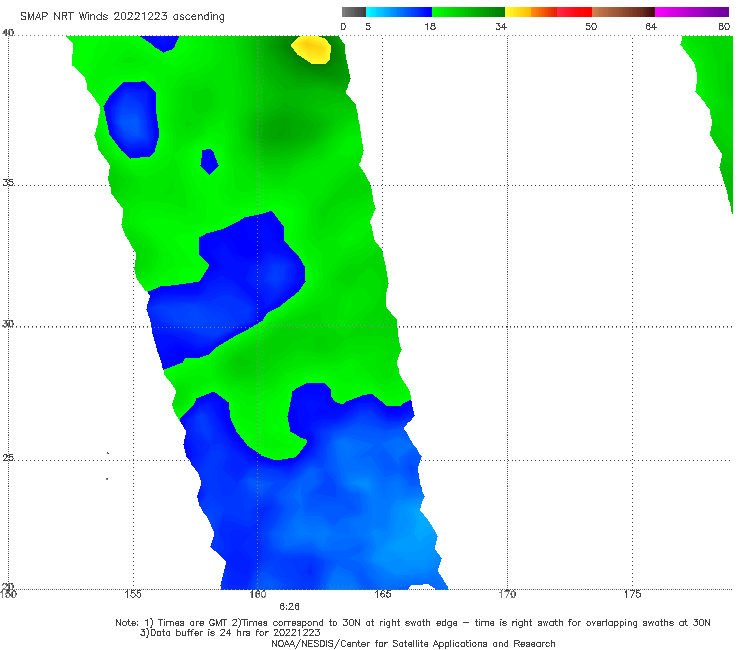Click the red segment of the wind color bar
740x650 pixels.
pyautogui.click(x=574, y=12)
